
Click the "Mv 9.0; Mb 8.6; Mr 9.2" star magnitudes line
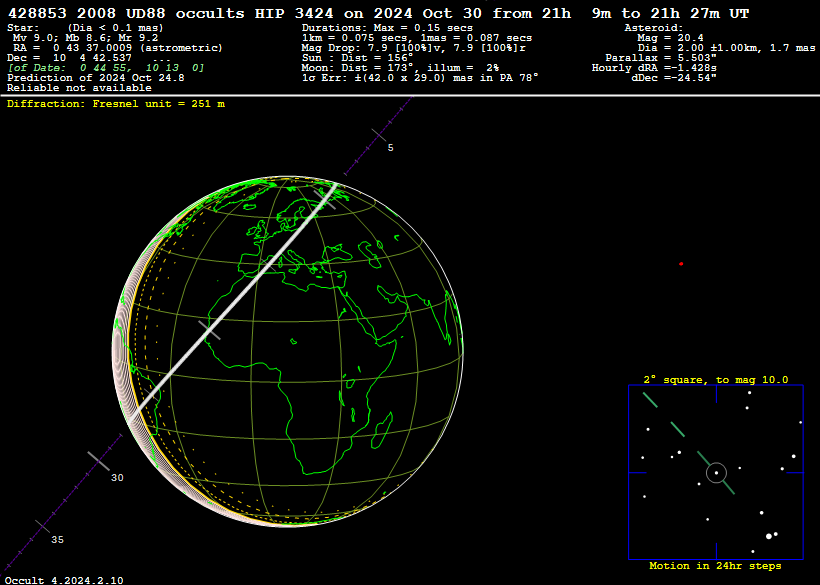click(85, 38)
